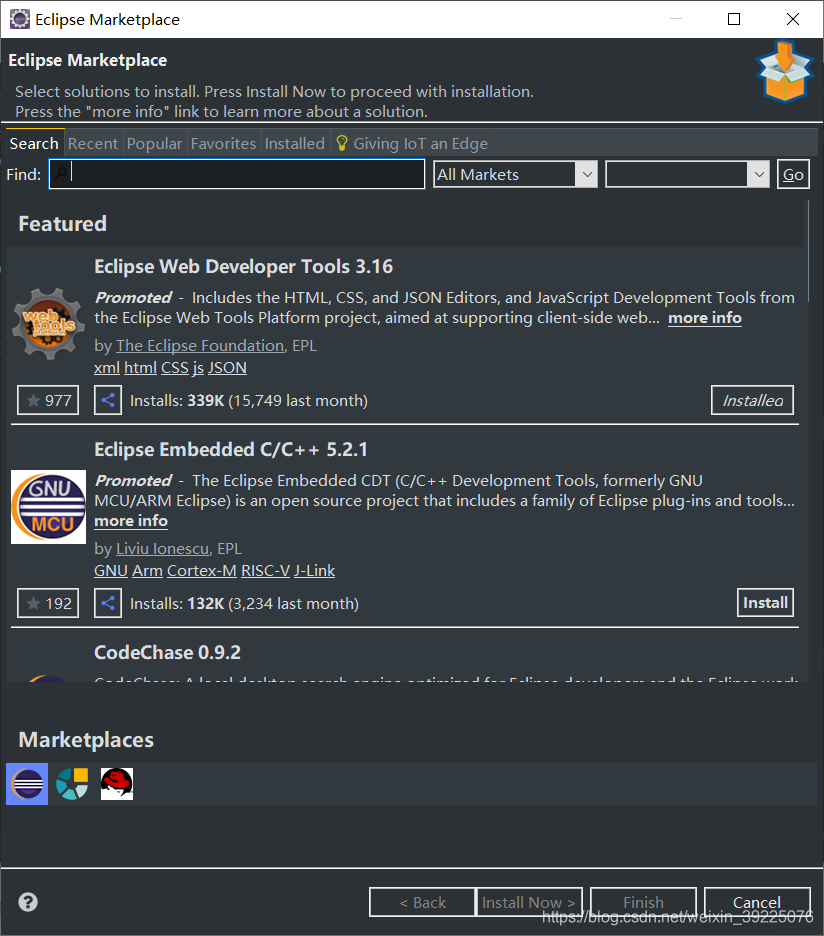The height and width of the screenshot is (936, 824).
Task: Switch to the Search tab
Action: (34, 143)
